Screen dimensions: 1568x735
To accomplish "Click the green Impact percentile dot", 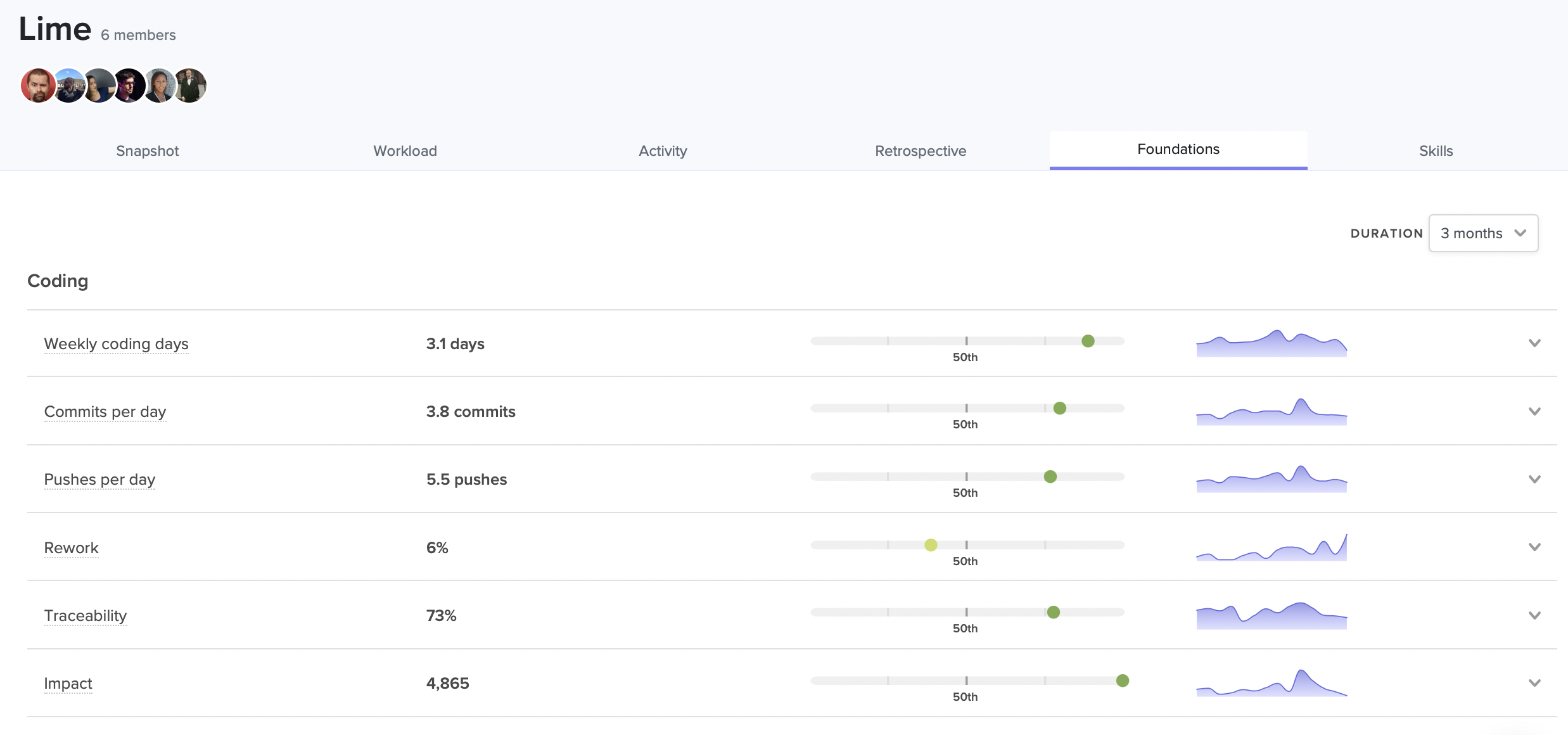I will pos(1123,681).
